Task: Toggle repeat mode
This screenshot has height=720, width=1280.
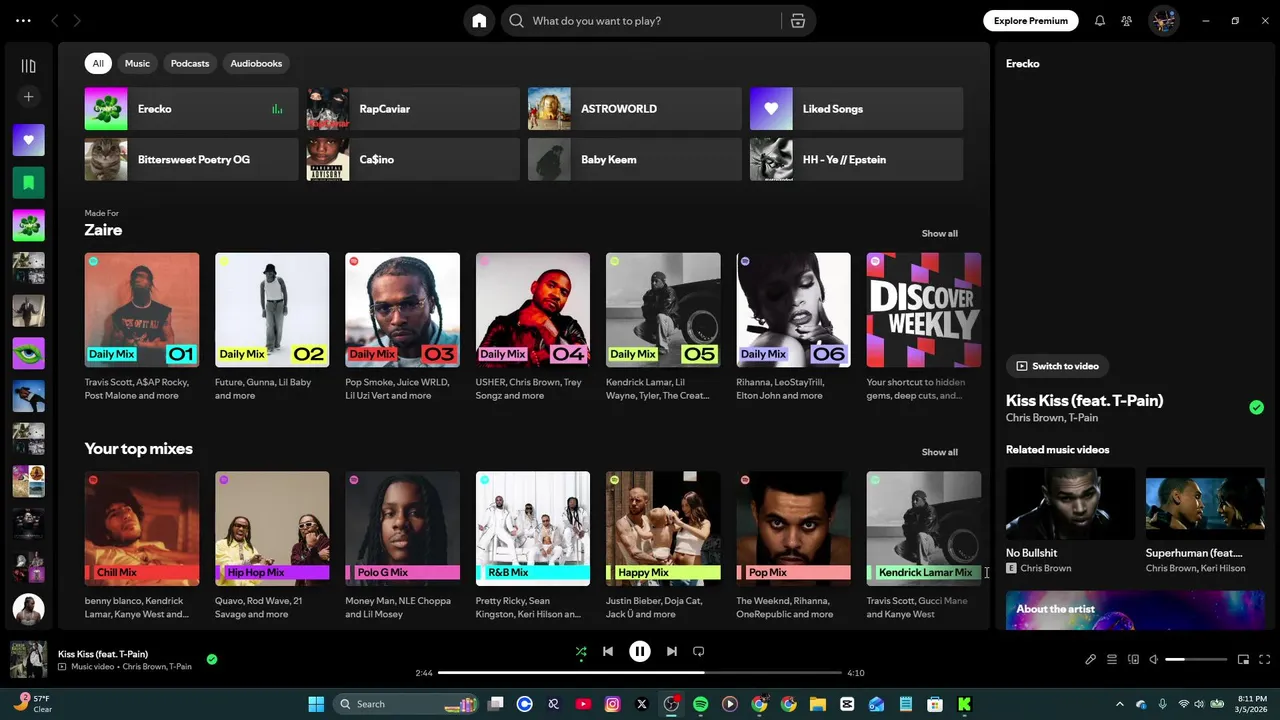Action: (x=699, y=651)
